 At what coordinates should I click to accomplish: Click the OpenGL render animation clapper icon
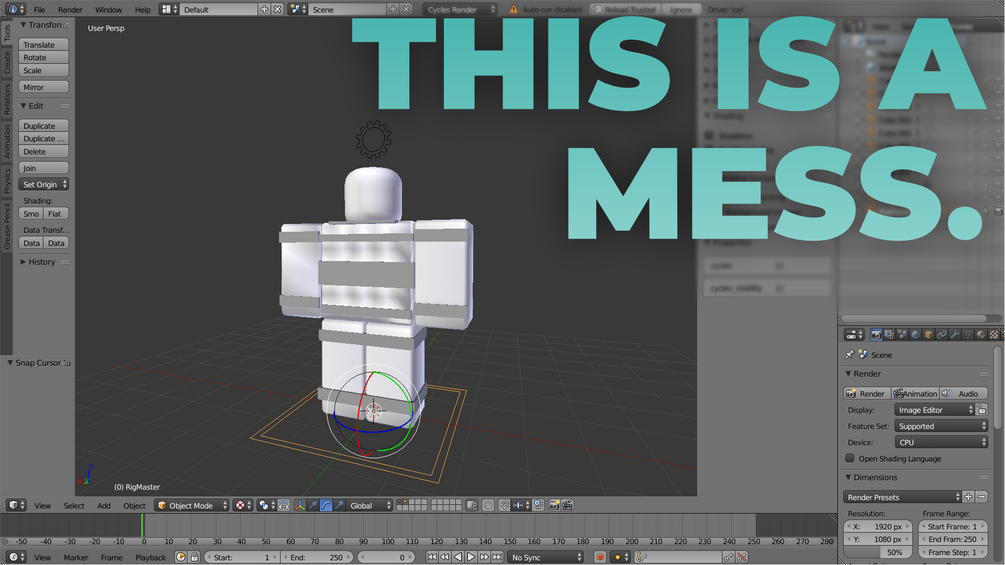coord(567,505)
